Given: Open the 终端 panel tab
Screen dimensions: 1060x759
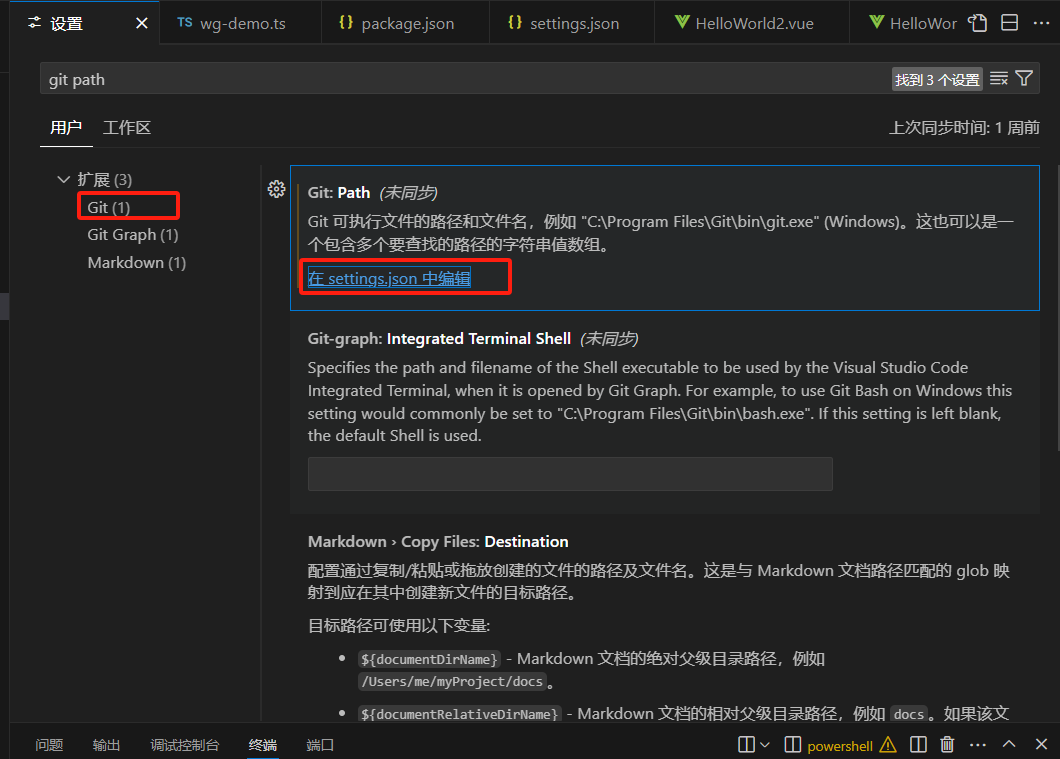Looking at the screenshot, I should pyautogui.click(x=262, y=745).
